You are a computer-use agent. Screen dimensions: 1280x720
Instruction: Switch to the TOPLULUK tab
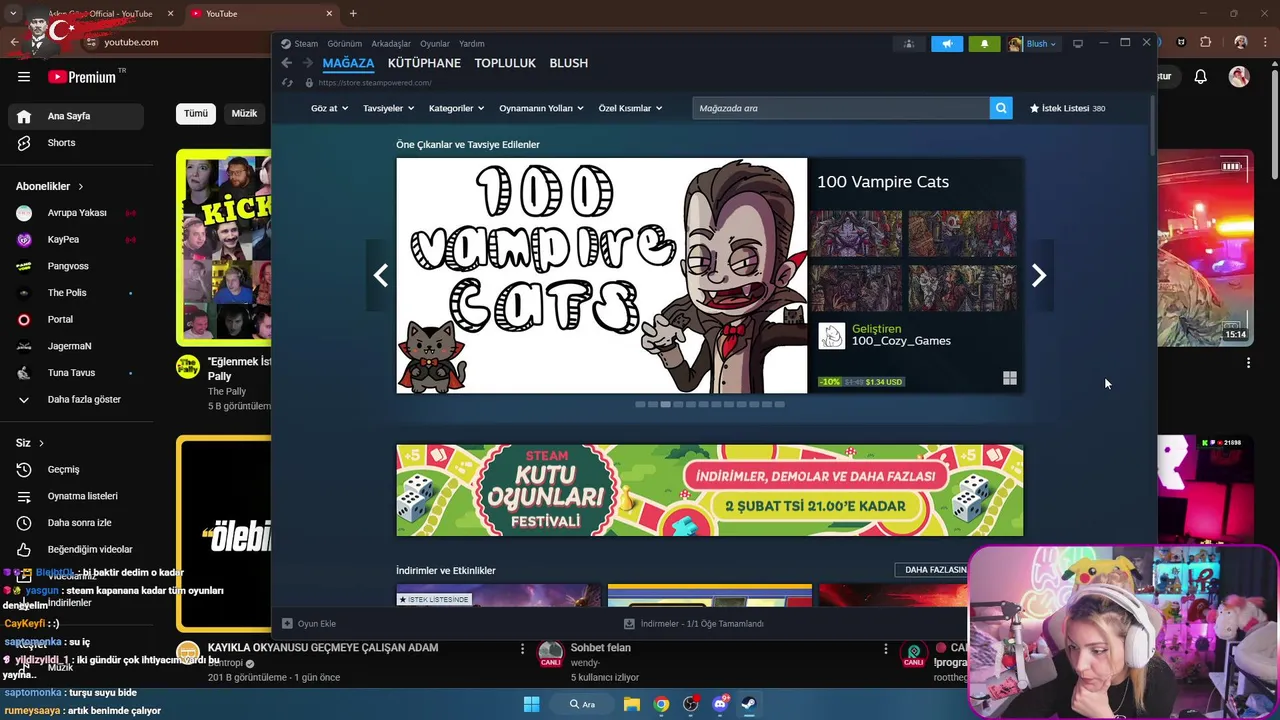point(505,63)
